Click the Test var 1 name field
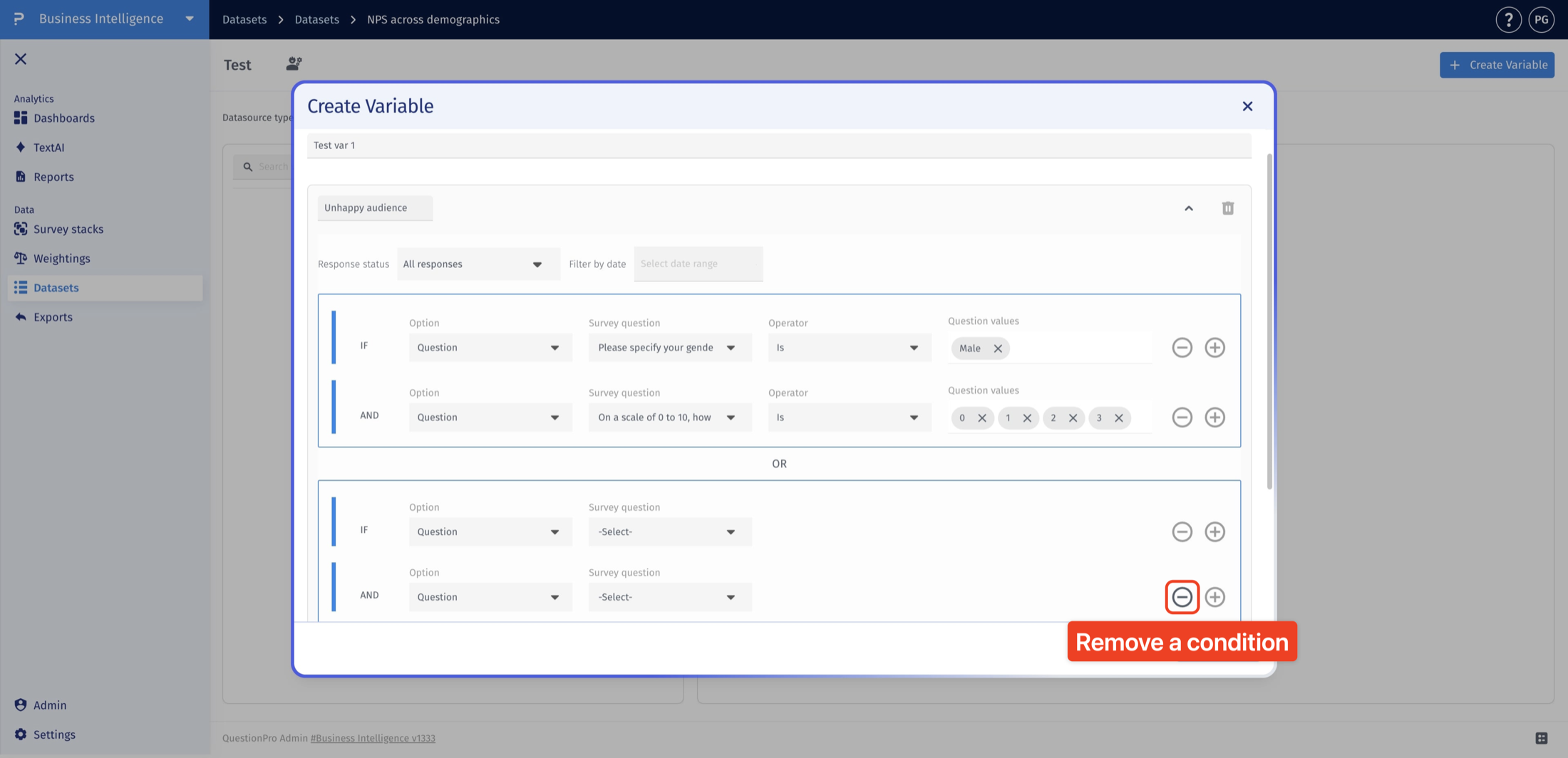1568x758 pixels. (779, 145)
